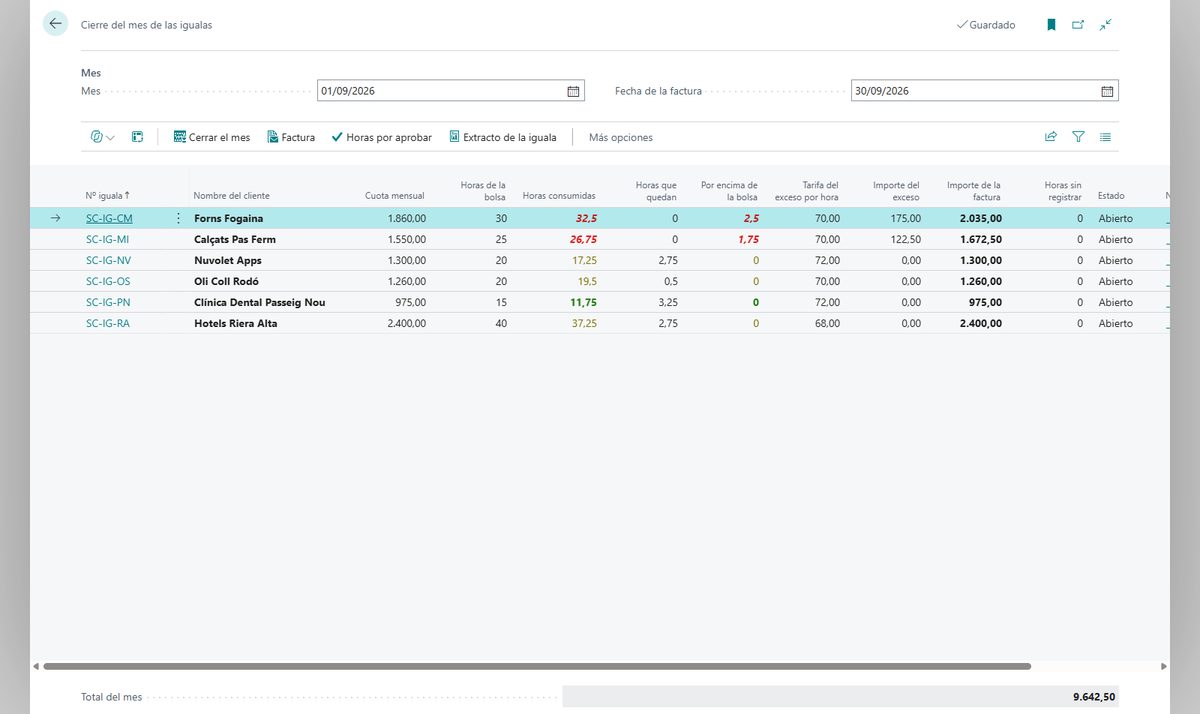Image resolution: width=1200 pixels, height=714 pixels.
Task: Click the icon left of Cerrar el mes
Action: tap(138, 137)
